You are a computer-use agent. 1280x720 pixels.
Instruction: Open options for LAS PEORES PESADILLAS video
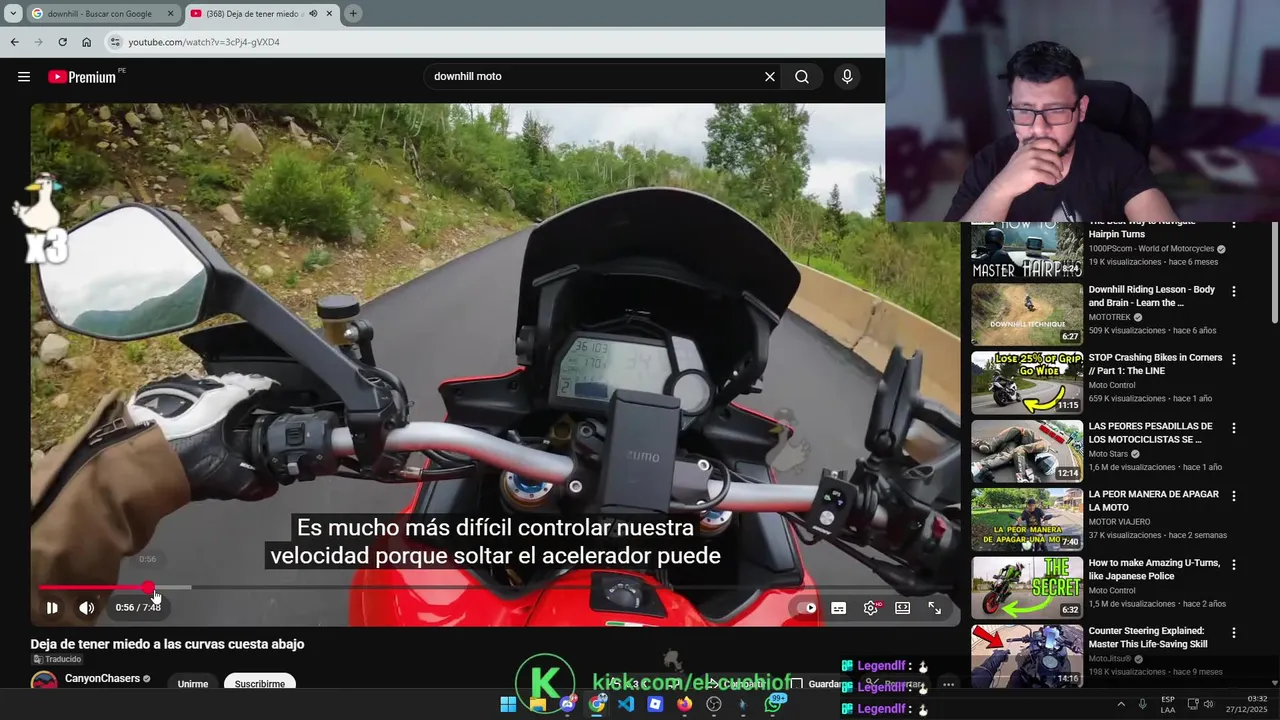[1234, 428]
